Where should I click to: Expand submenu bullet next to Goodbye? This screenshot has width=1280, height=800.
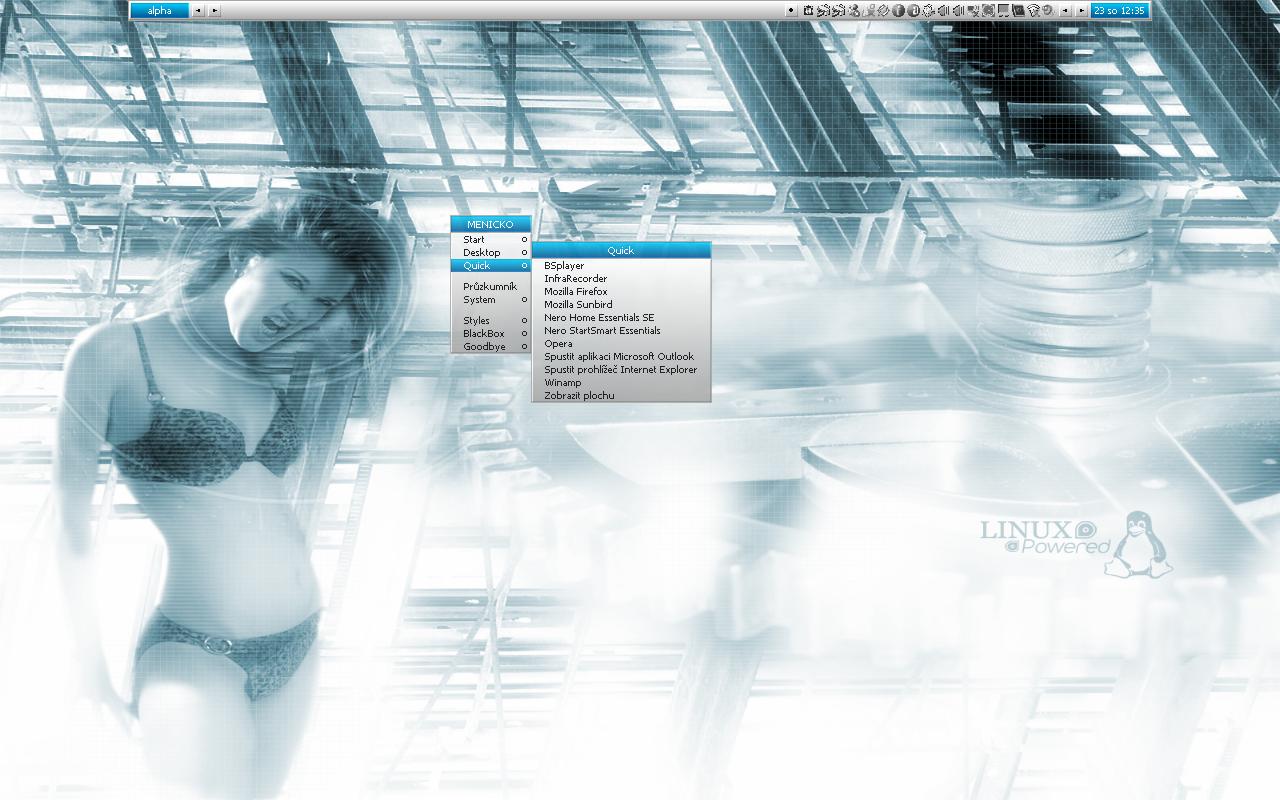click(524, 347)
